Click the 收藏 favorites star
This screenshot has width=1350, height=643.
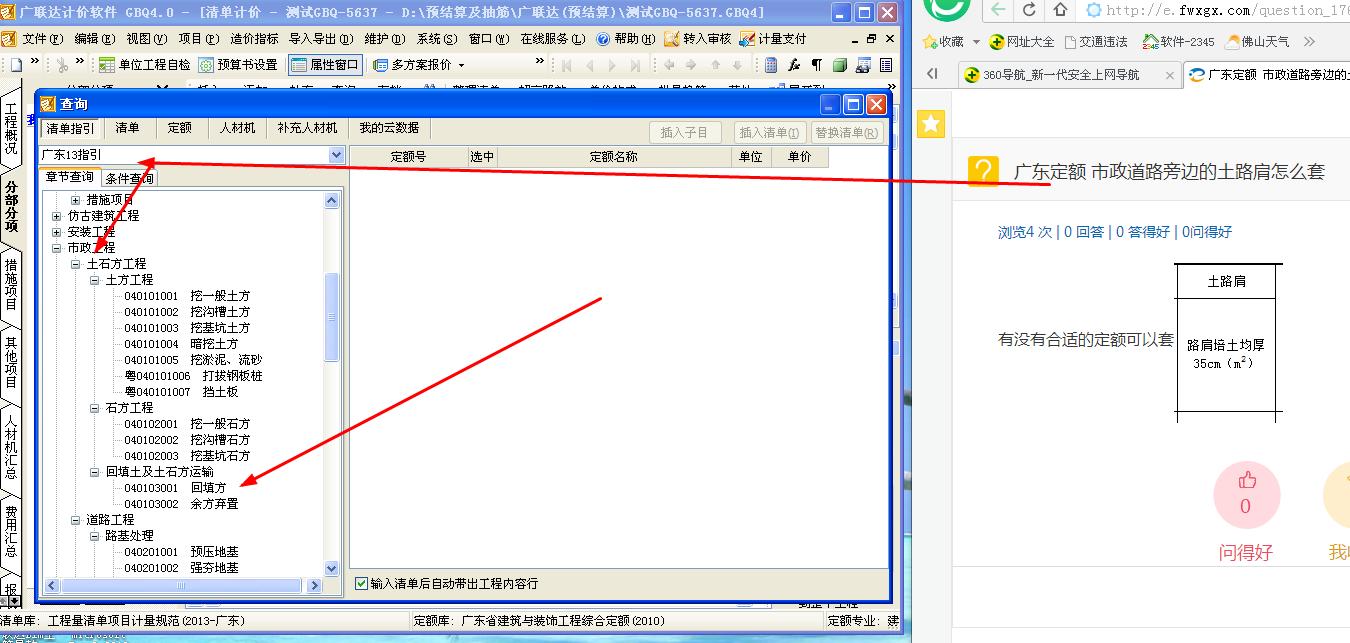(930, 42)
